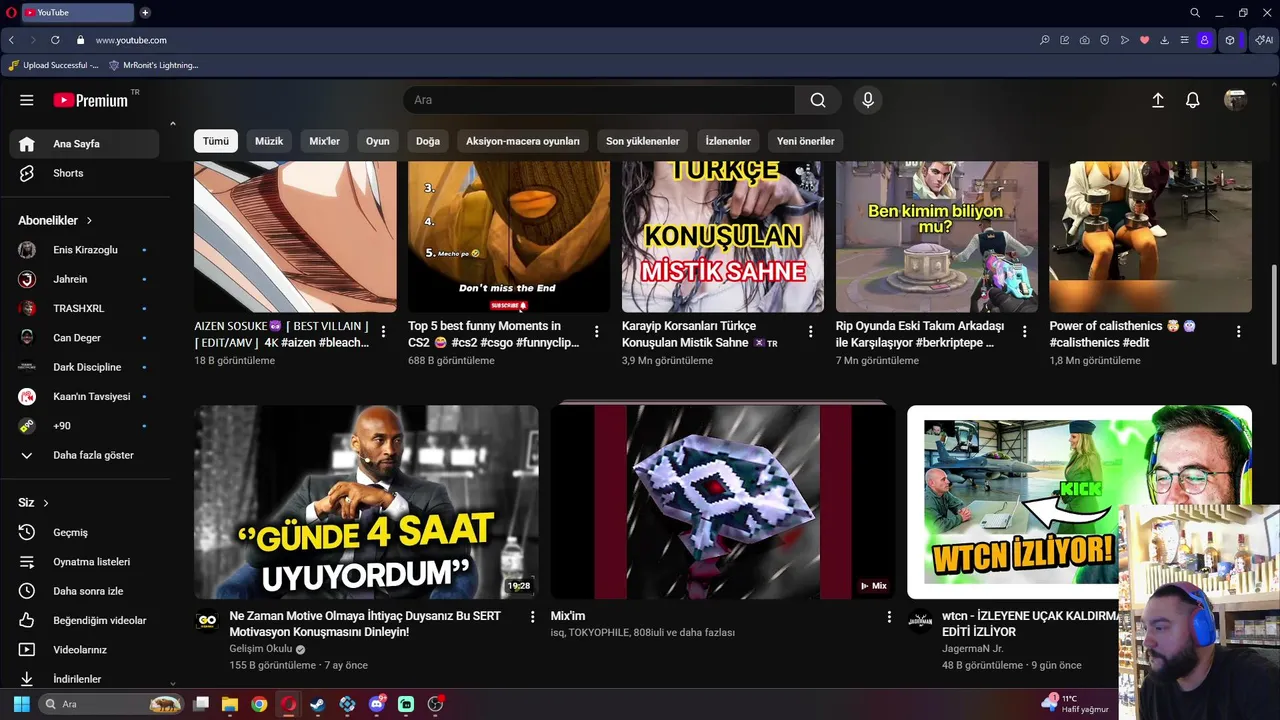Open OBS Studio from the taskbar
Screen dimensions: 1280x720
point(435,704)
